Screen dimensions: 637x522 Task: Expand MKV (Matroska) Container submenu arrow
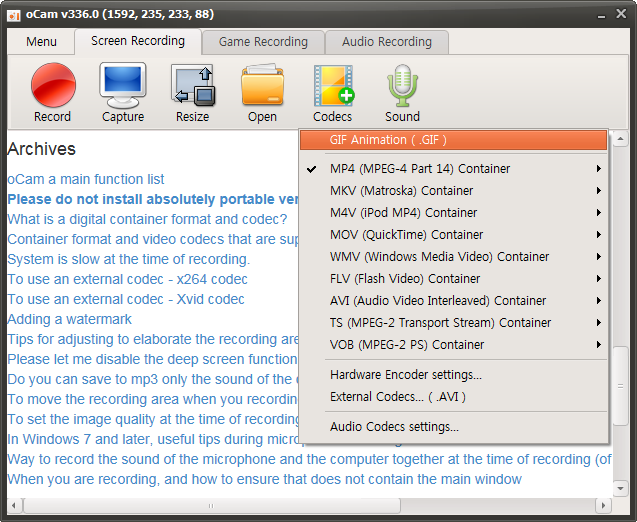(x=599, y=191)
